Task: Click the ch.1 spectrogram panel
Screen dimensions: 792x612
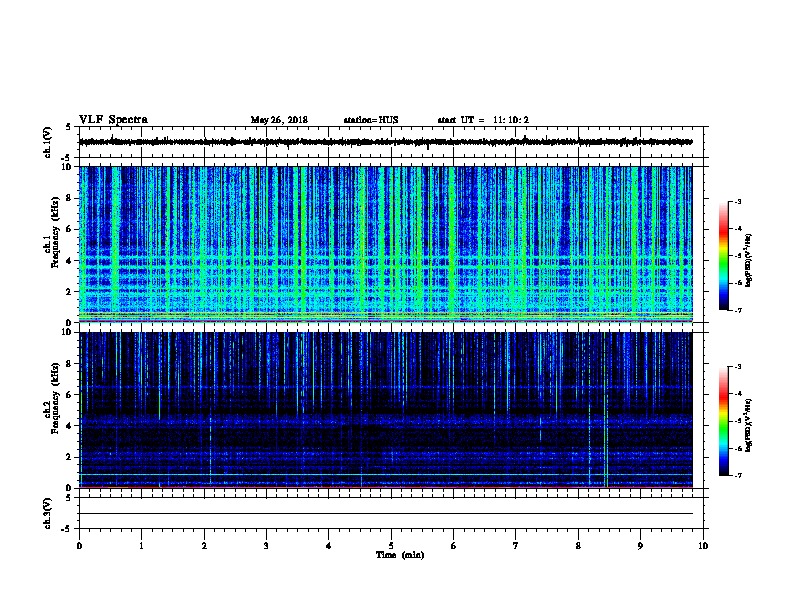Action: (x=385, y=244)
